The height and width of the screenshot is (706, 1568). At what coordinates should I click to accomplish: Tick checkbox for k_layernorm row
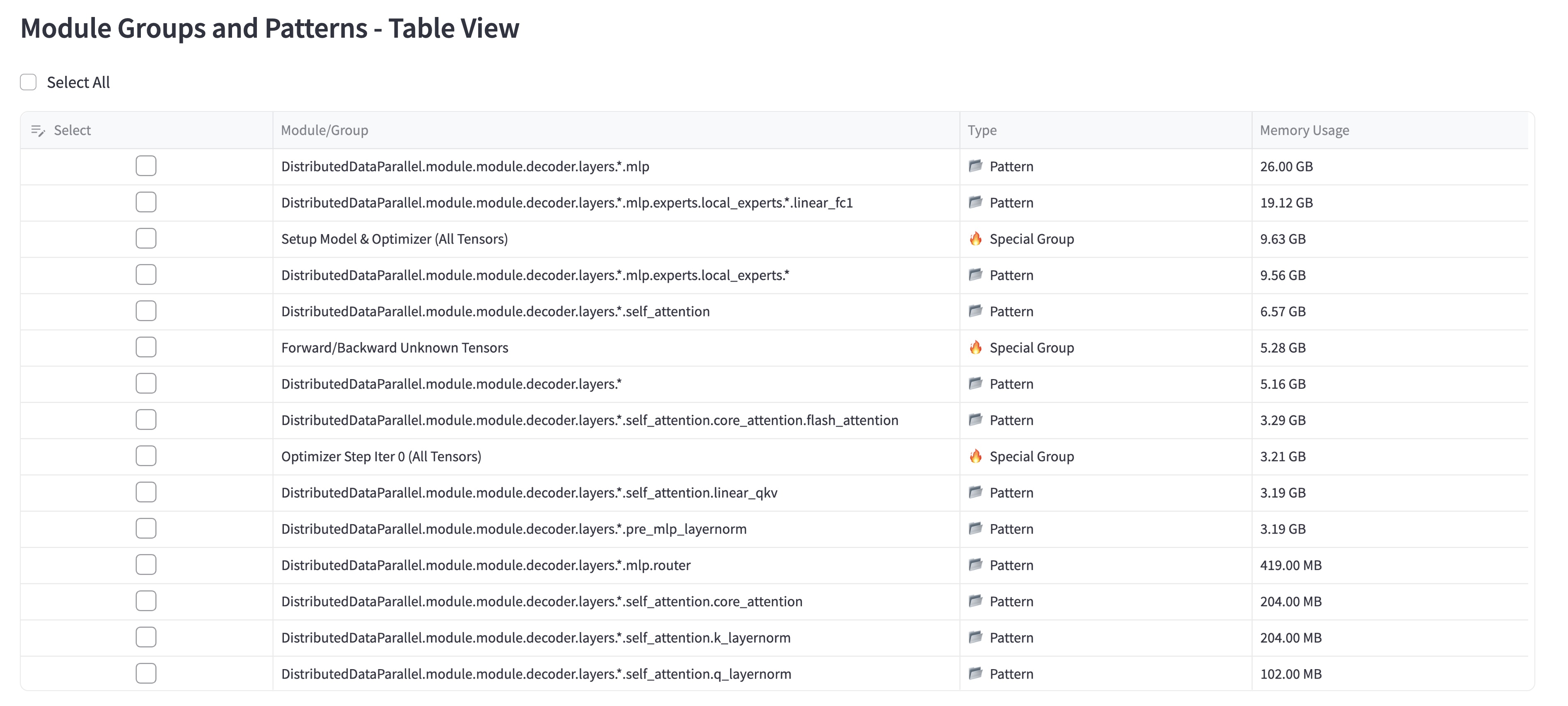146,637
